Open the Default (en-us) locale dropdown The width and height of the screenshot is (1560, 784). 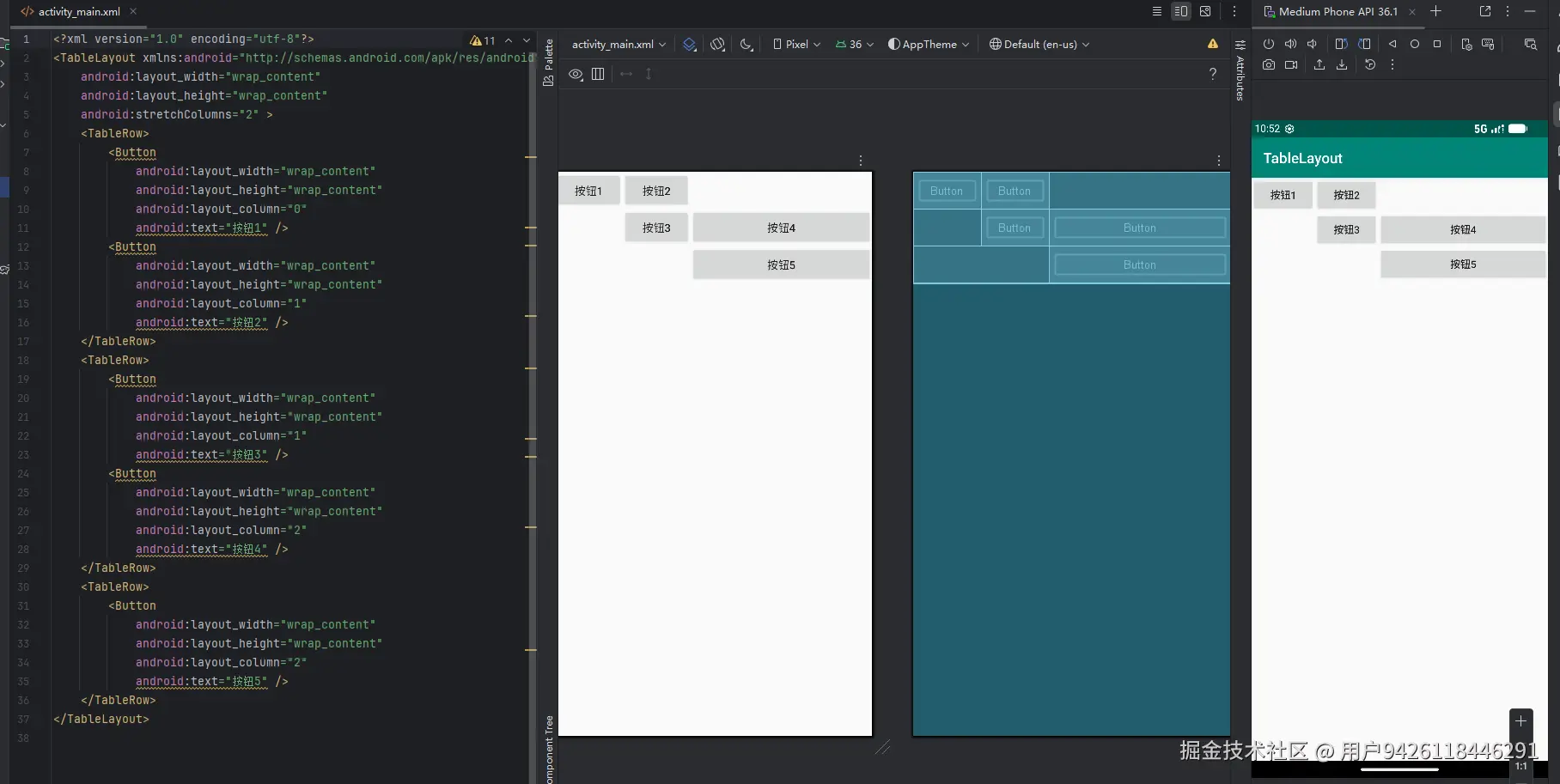click(1039, 45)
